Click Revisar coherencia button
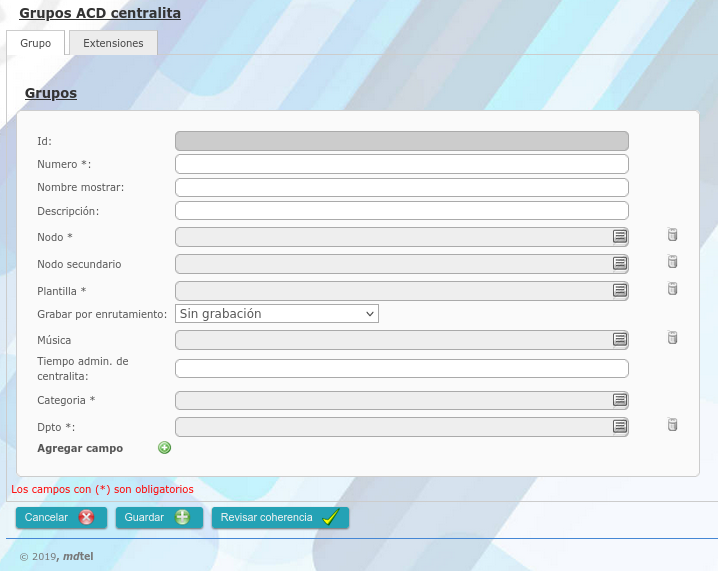The height and width of the screenshot is (571, 718). tap(280, 517)
